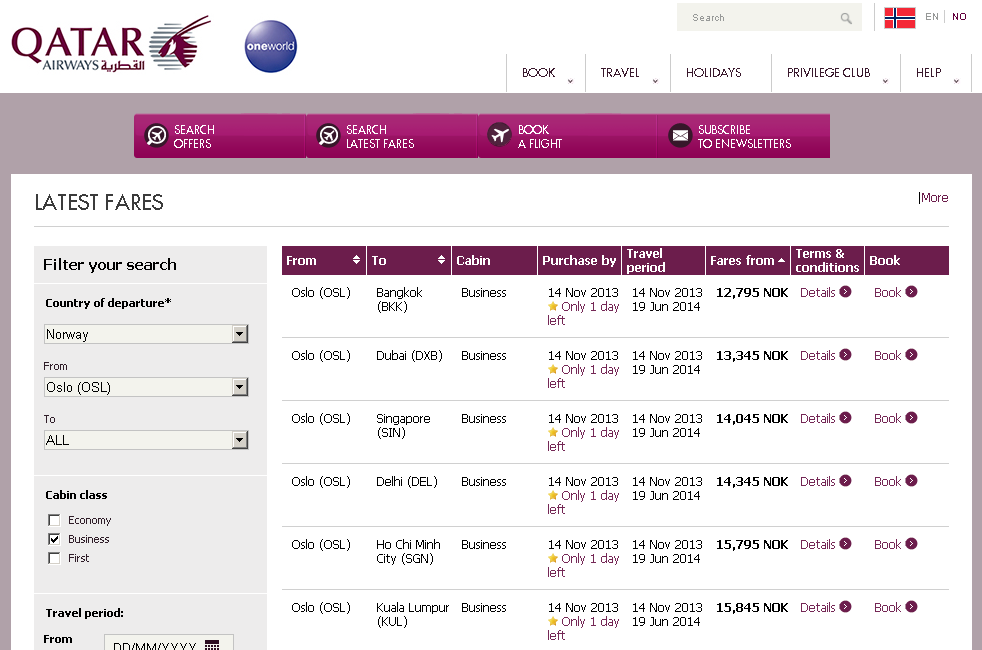Click the Norwegian flag icon
Image resolution: width=982 pixels, height=650 pixels.
pyautogui.click(x=900, y=17)
